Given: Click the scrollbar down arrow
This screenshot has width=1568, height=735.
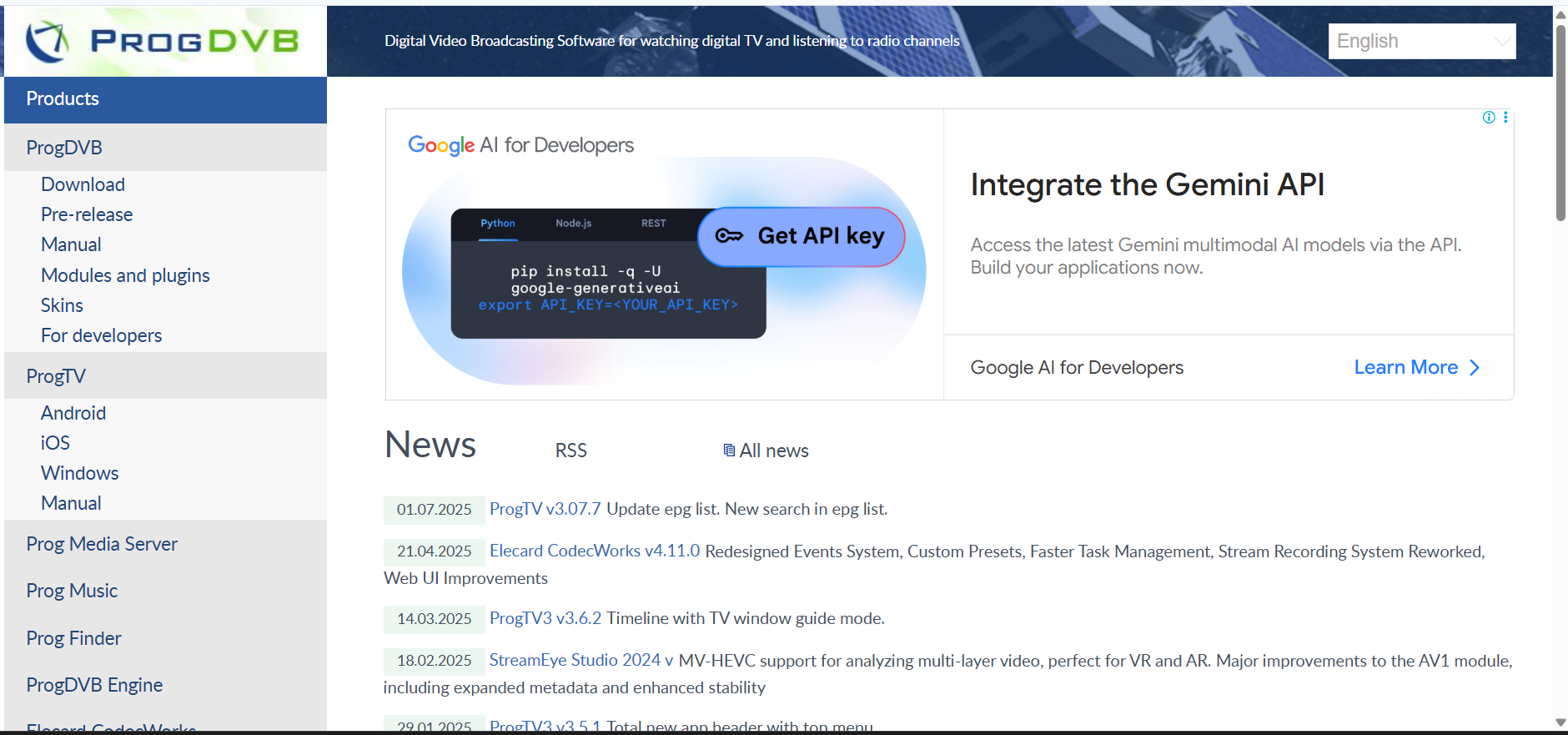Looking at the screenshot, I should point(1560,722).
